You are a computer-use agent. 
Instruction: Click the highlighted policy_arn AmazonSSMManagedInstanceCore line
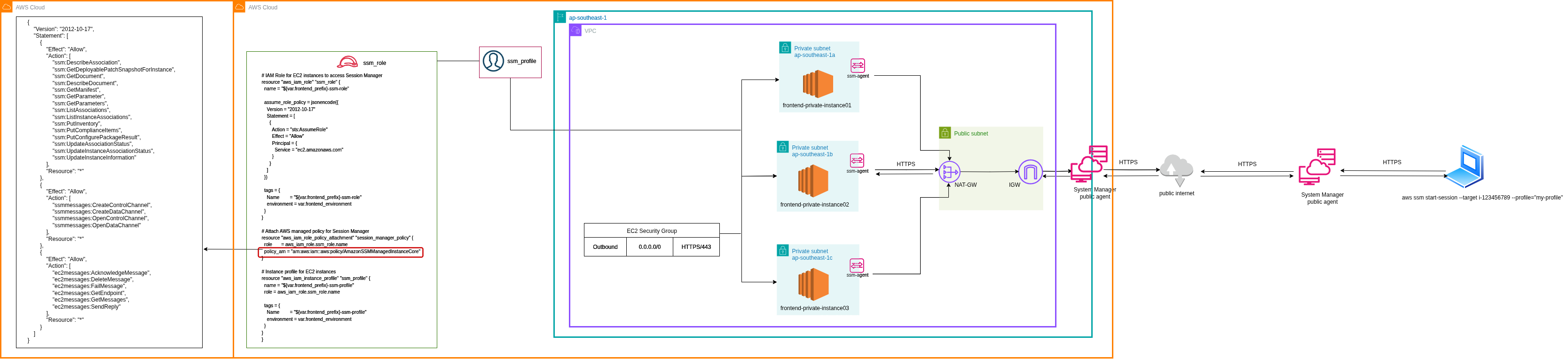340,252
